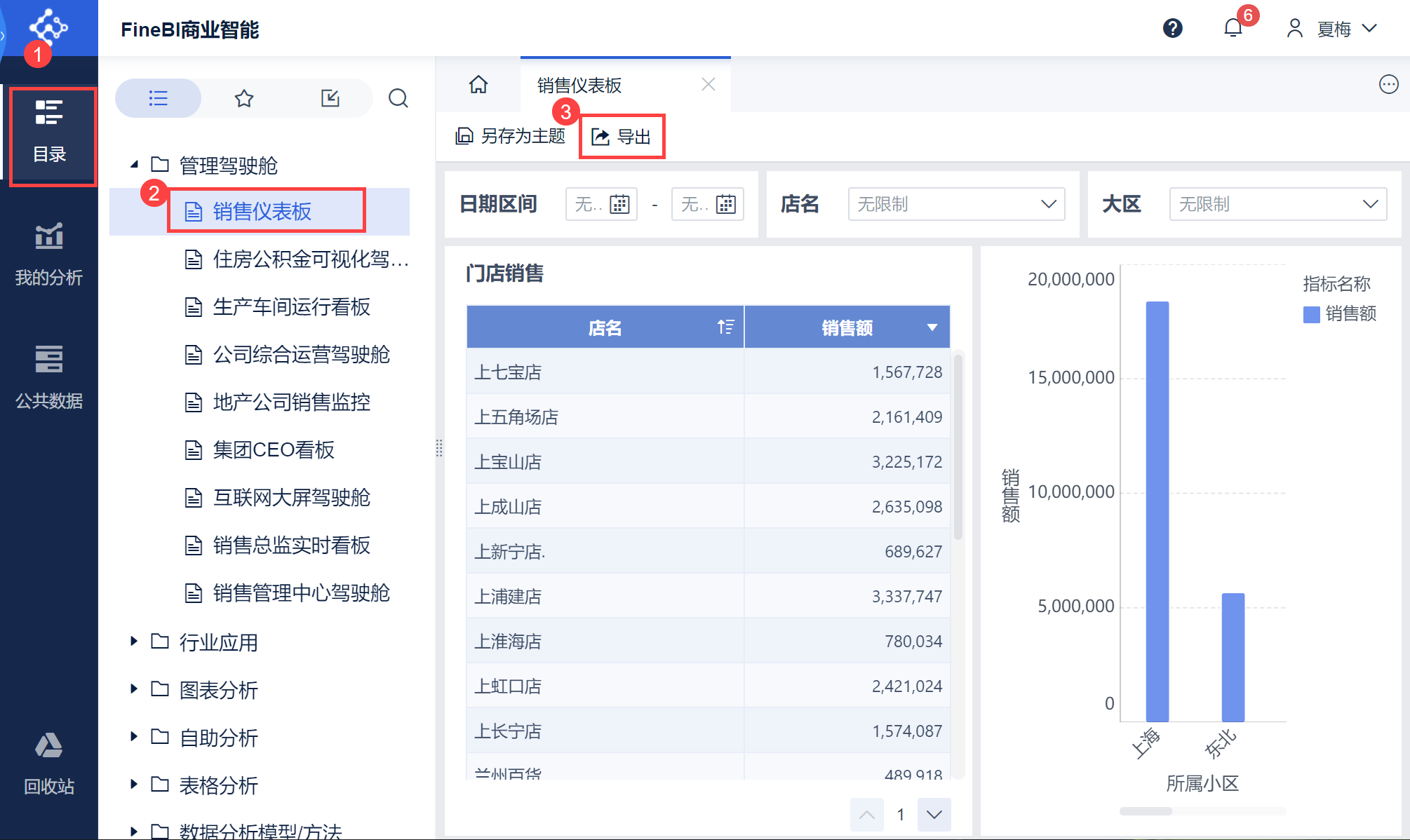Screen dimensions: 1410x840
Task: Click the more options ellipsis icon
Action: pos(1388,85)
